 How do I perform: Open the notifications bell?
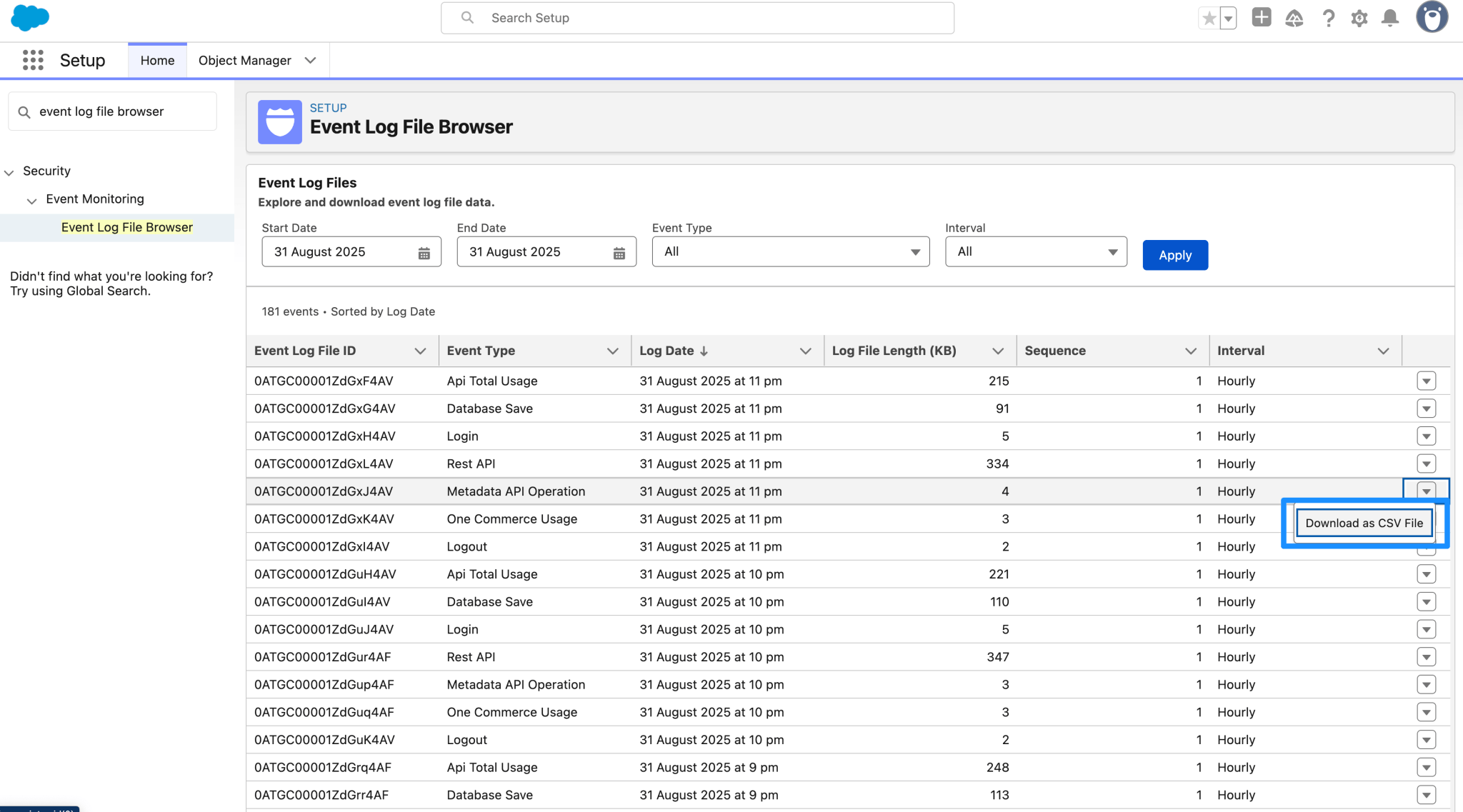click(x=1389, y=18)
